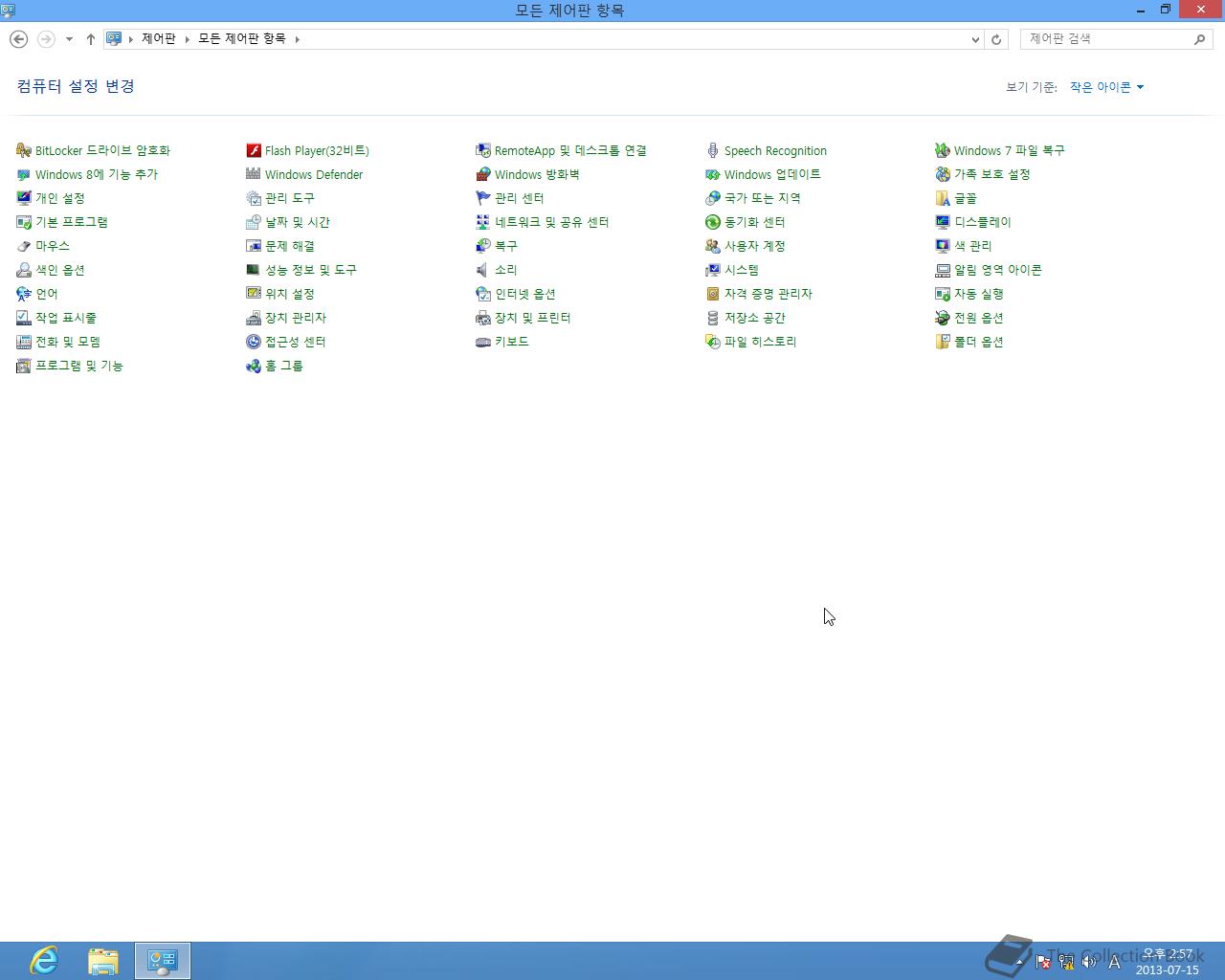Open the address bar history dropdown arrow

click(975, 39)
